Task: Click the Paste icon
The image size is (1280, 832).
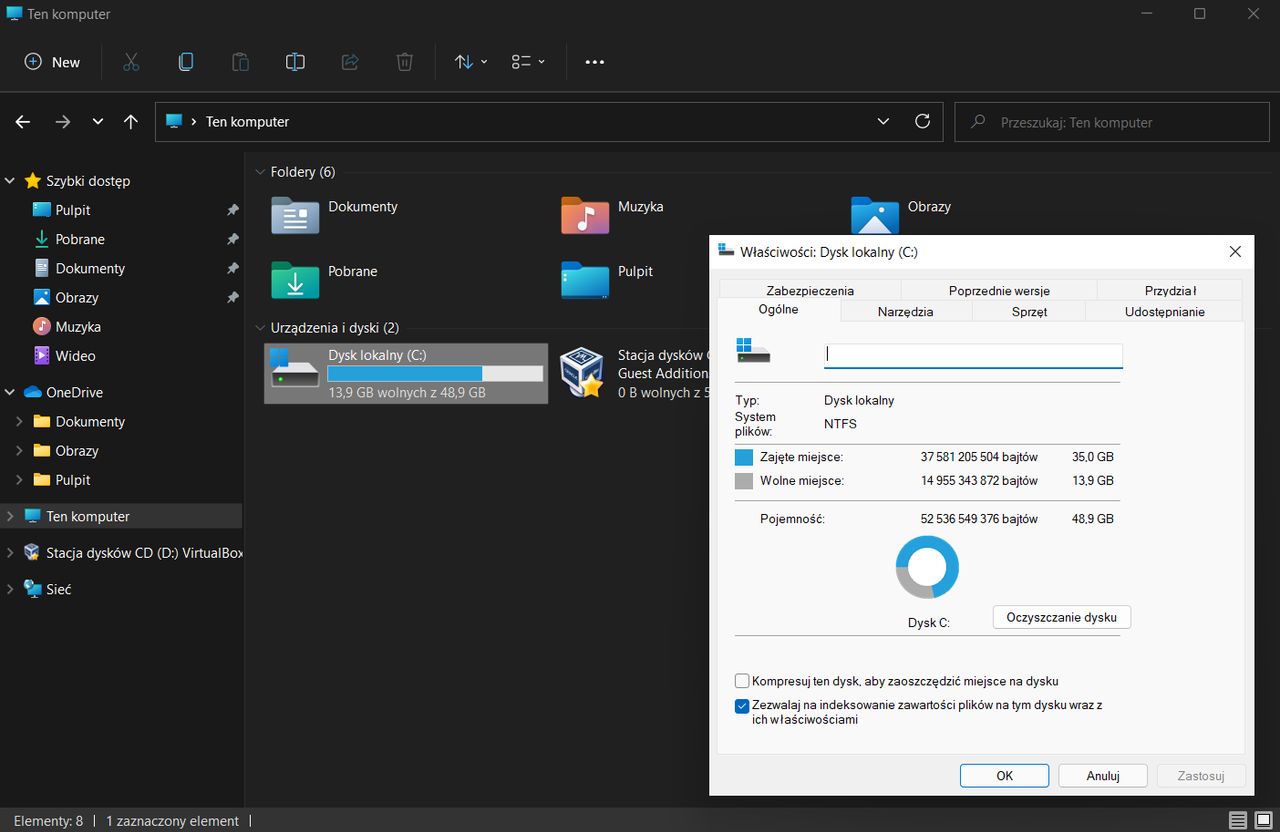Action: pyautogui.click(x=240, y=61)
